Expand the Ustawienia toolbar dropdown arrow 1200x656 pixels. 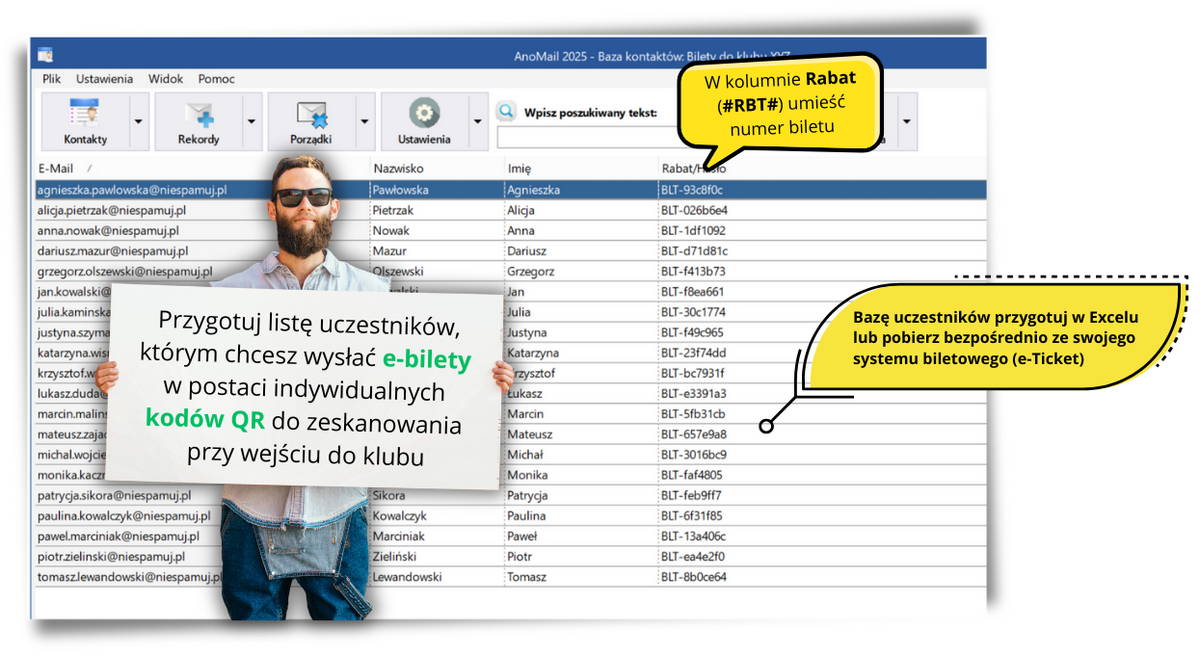tap(478, 122)
